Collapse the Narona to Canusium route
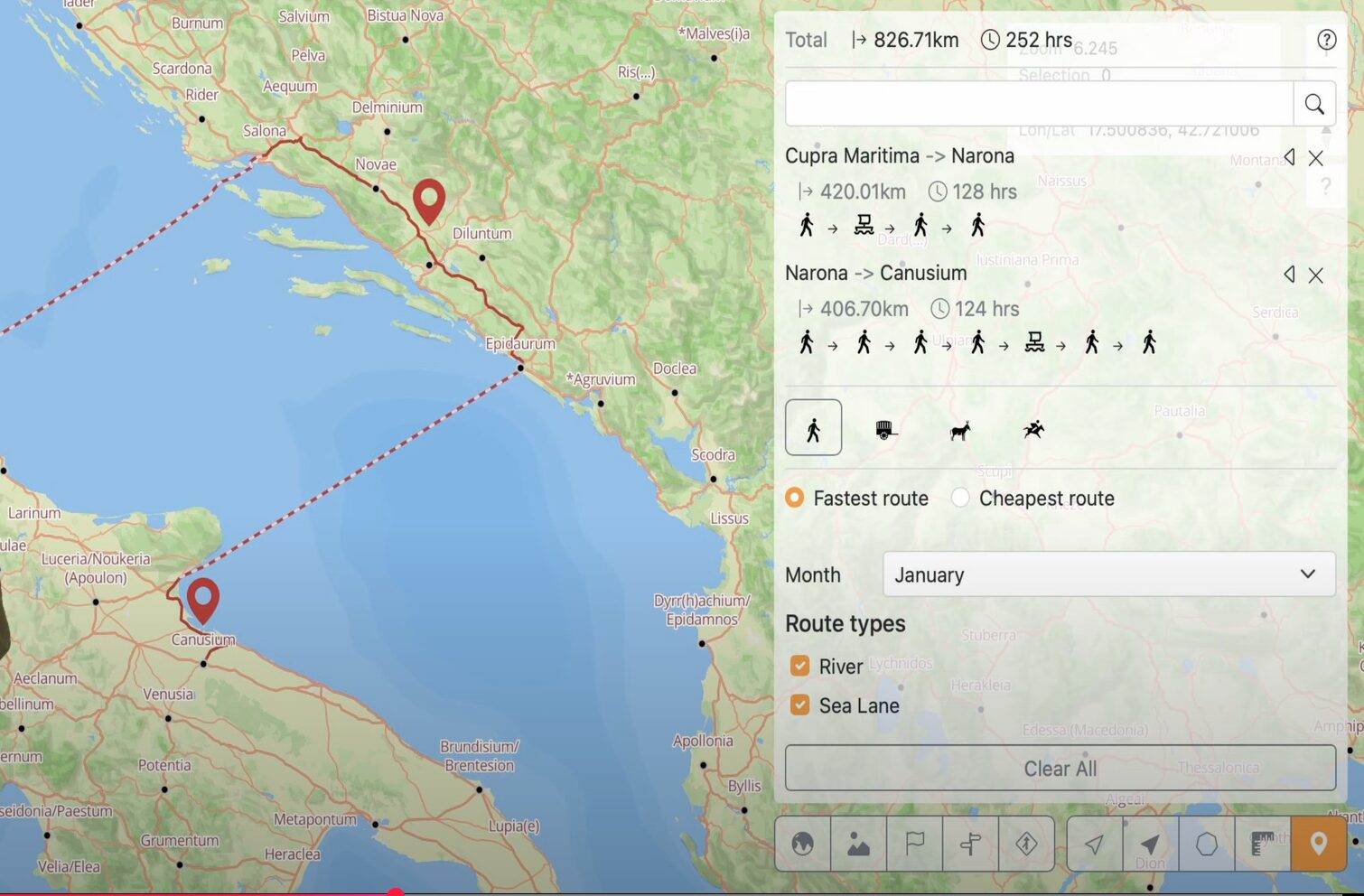 point(1289,275)
